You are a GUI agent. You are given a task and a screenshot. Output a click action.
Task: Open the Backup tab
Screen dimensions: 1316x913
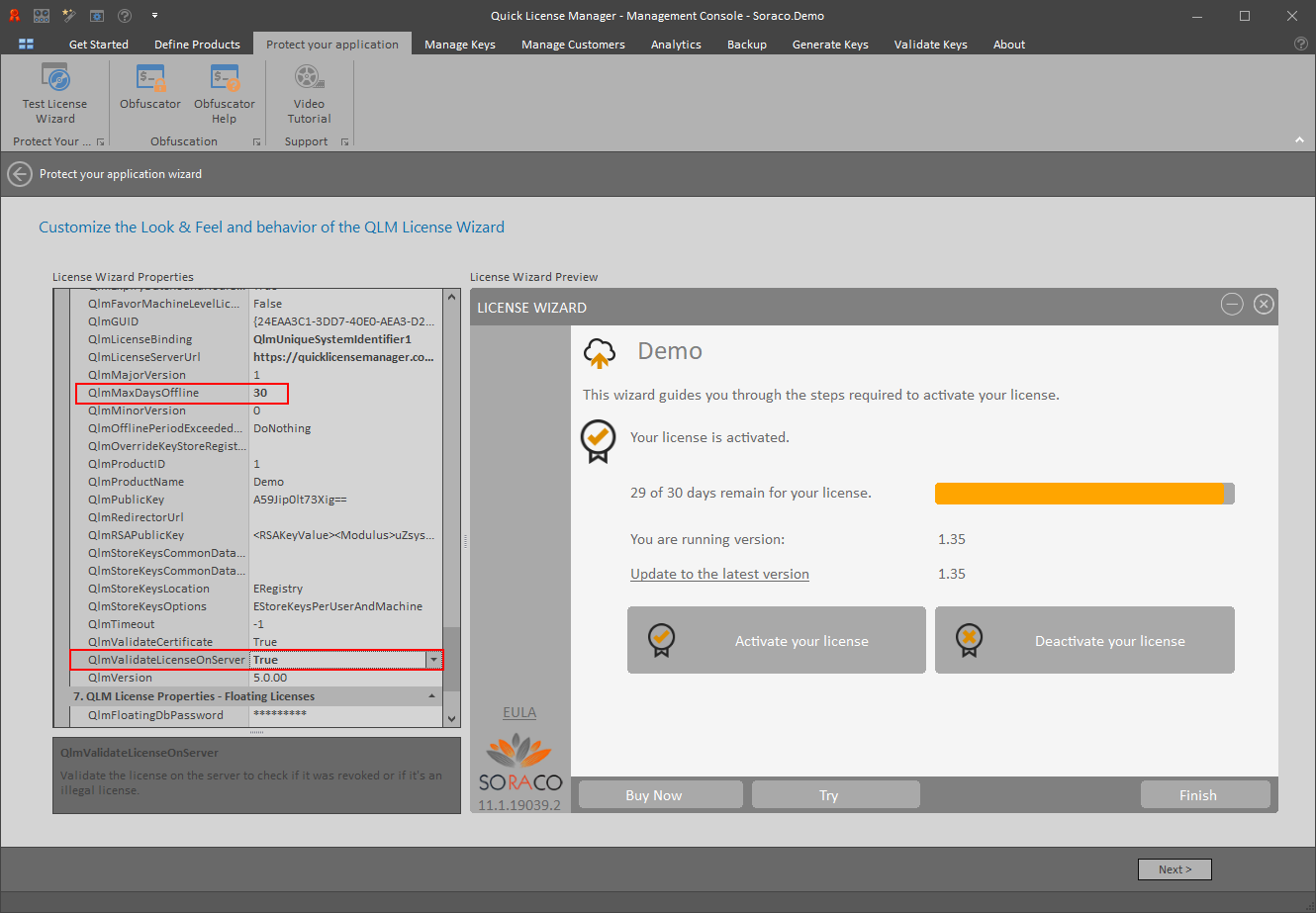pyautogui.click(x=747, y=45)
